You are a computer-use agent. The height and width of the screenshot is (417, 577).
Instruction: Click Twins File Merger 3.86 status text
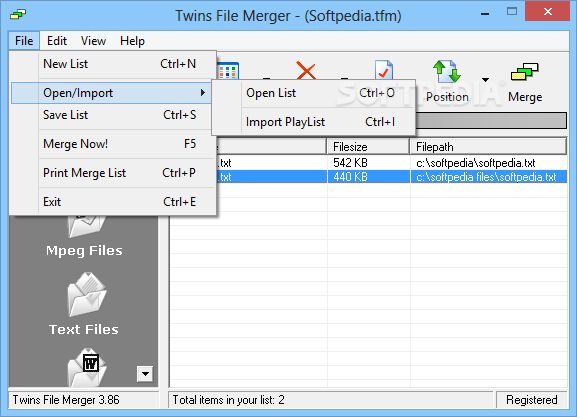coord(66,400)
